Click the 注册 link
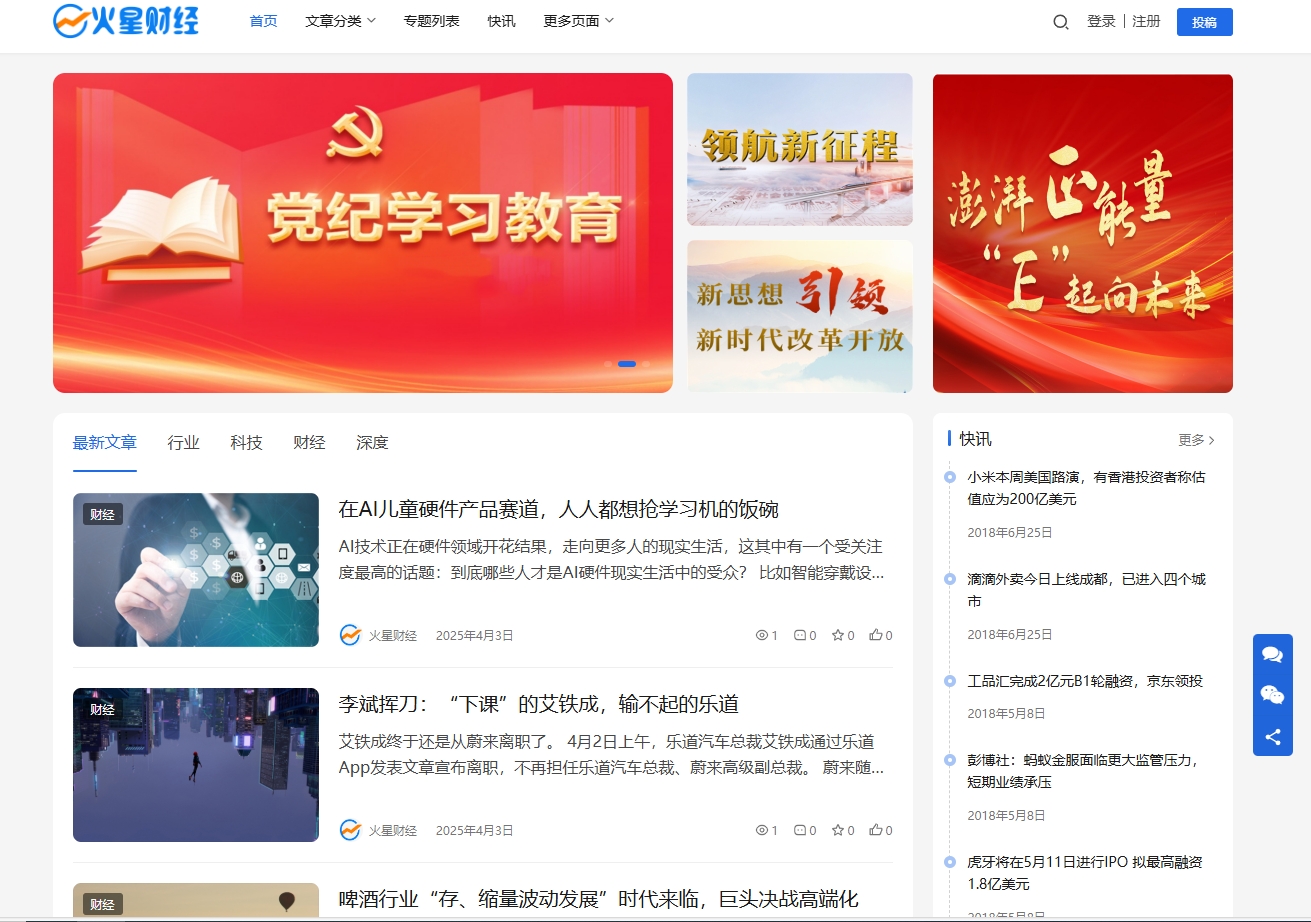 (1147, 21)
